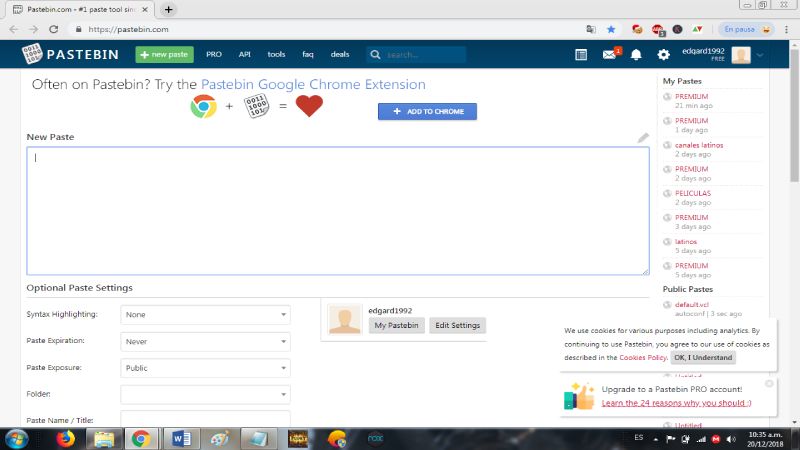800x450 pixels.
Task: Click the taskbar clock showing 10:35 a.m.
Action: (765, 435)
